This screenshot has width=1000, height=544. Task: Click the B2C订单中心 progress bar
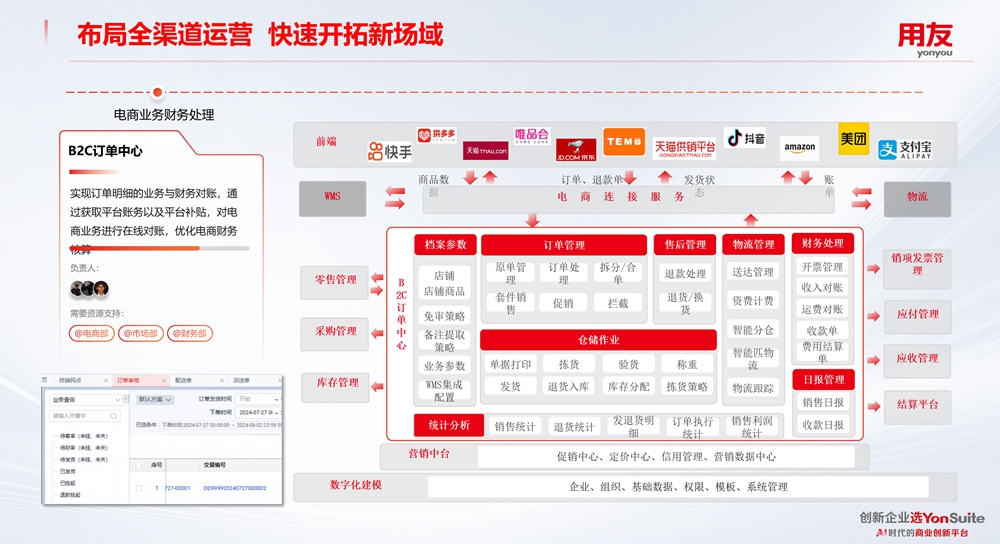(159, 248)
